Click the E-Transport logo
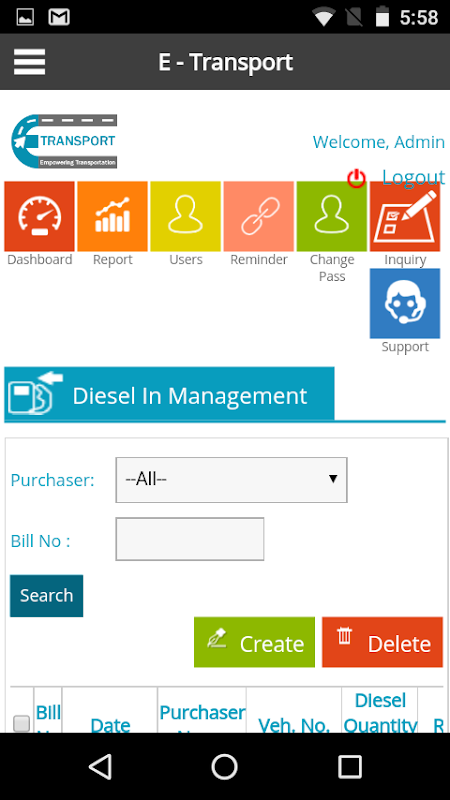 pyautogui.click(x=64, y=141)
